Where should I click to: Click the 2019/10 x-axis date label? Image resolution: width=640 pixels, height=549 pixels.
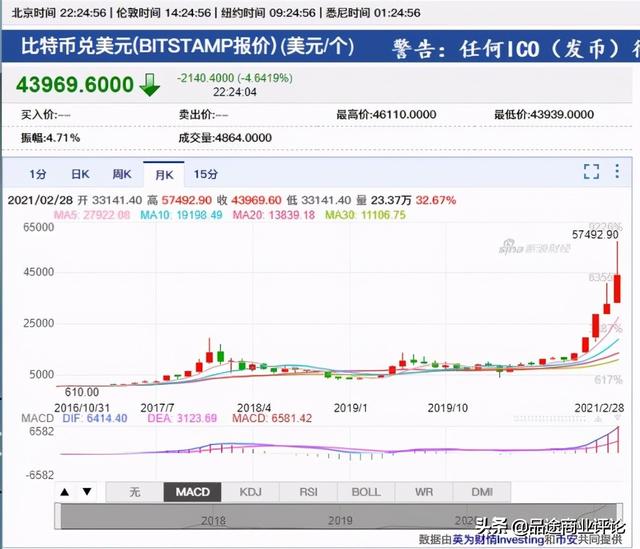pyautogui.click(x=447, y=408)
